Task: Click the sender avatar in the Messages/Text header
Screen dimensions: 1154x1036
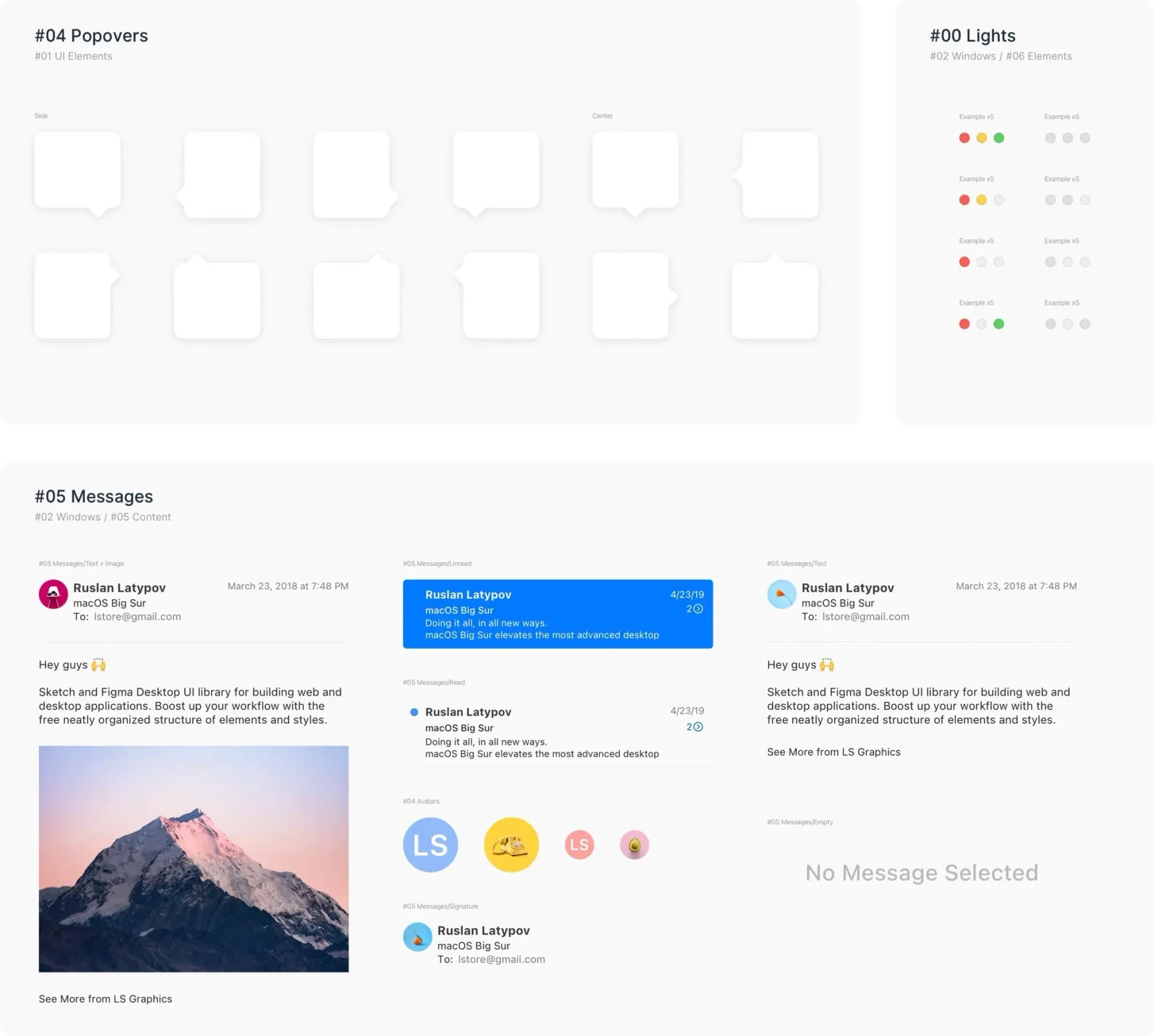Action: [781, 594]
